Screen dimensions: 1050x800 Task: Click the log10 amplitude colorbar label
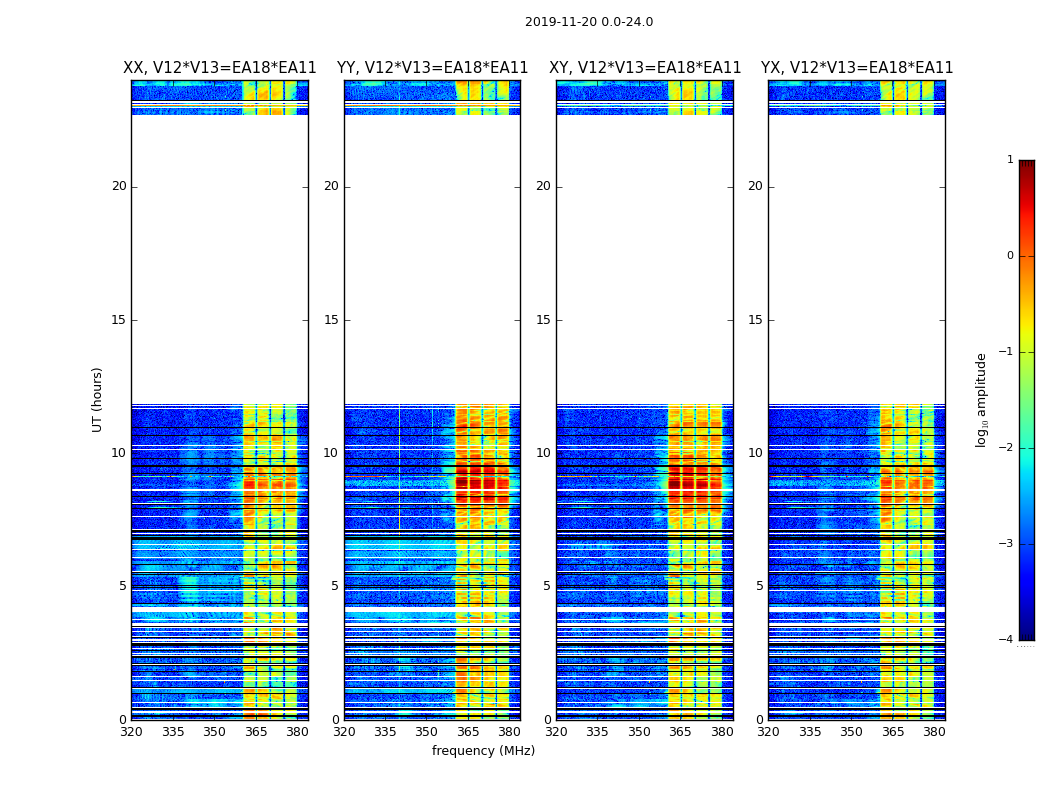(981, 400)
